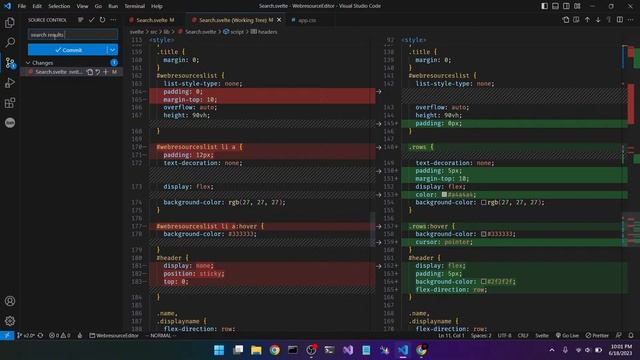Viewport: 640px width, 360px height.
Task: Open the Terminal menu
Action: (134, 6)
